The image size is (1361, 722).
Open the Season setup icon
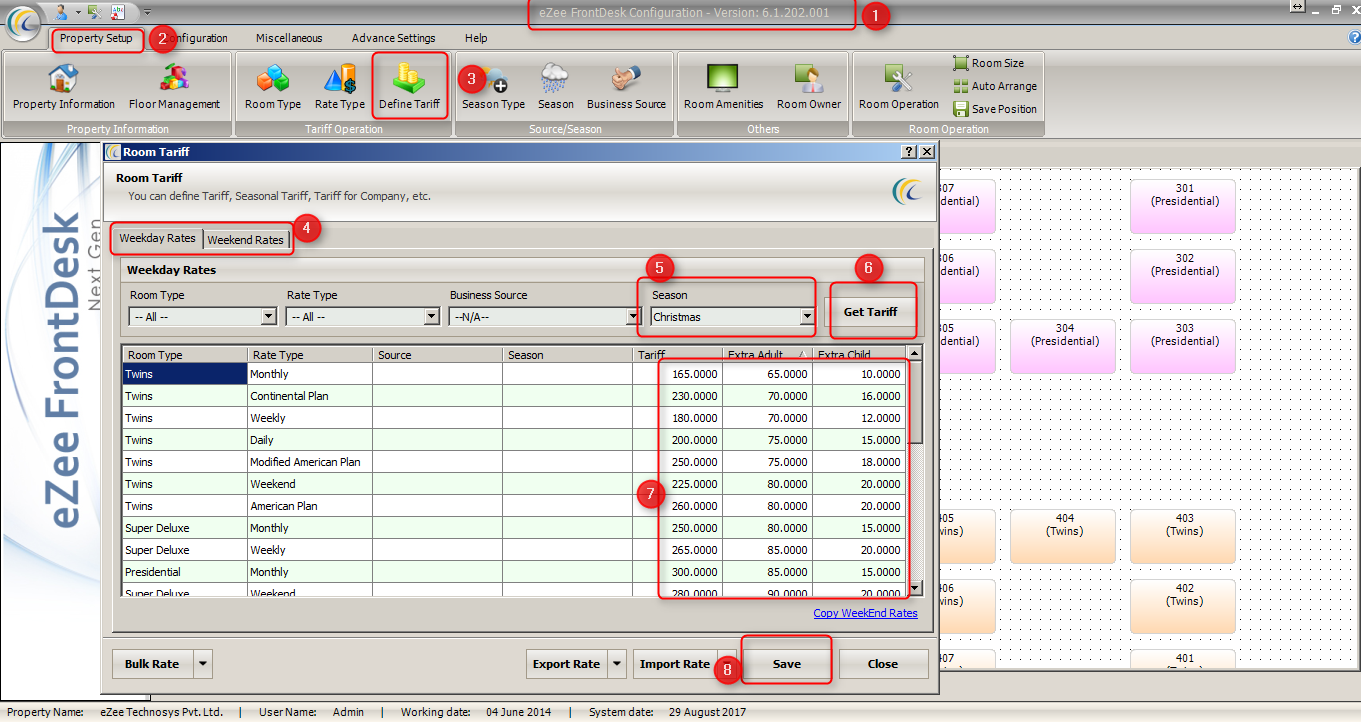(556, 87)
